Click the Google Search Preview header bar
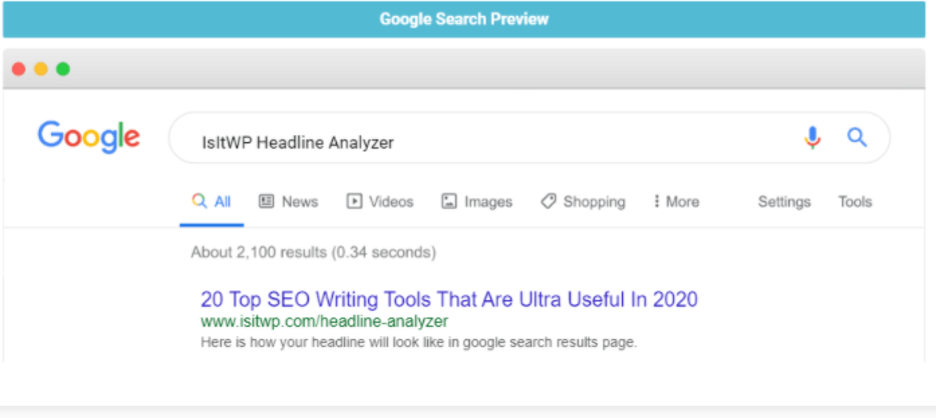 (x=464, y=19)
